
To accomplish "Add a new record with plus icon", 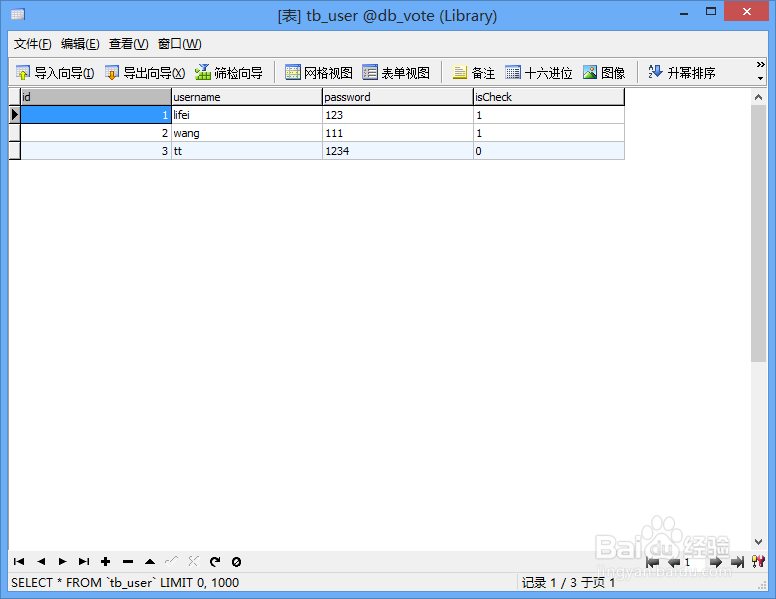I will coord(105,561).
